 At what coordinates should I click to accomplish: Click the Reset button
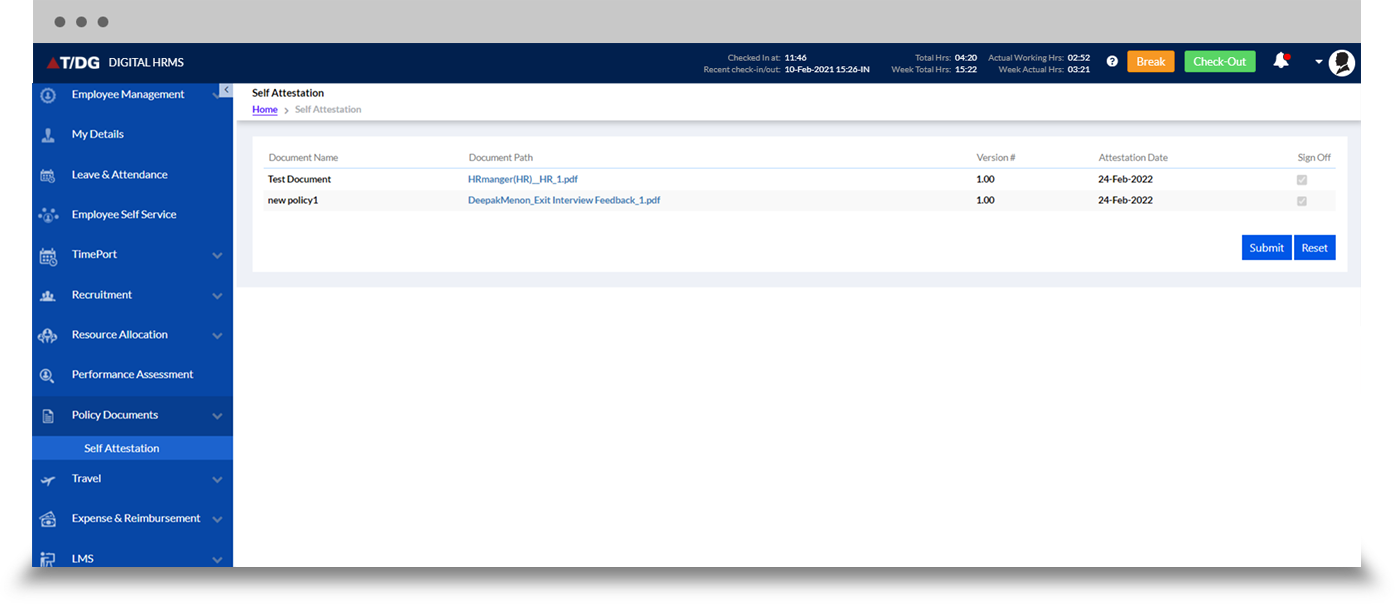click(1314, 248)
